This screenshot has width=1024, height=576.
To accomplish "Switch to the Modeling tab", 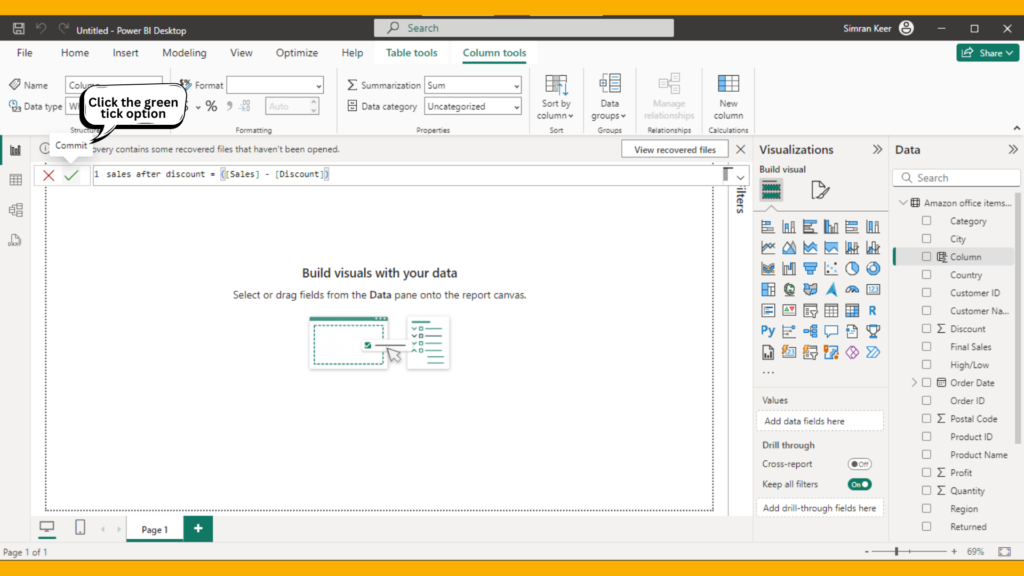I will tap(184, 53).
